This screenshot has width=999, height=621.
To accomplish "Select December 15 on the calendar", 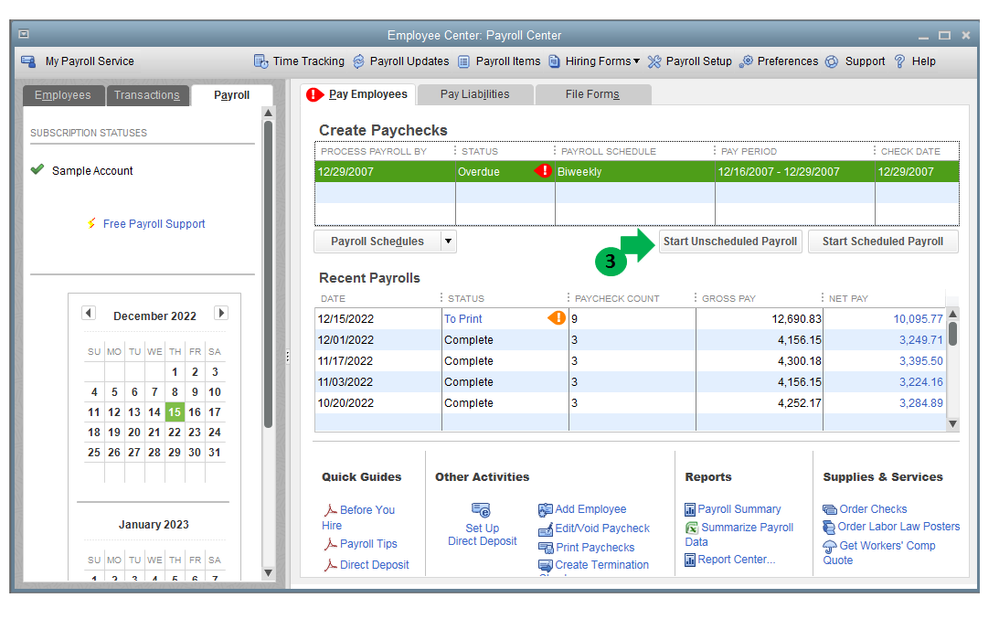I will tap(174, 412).
